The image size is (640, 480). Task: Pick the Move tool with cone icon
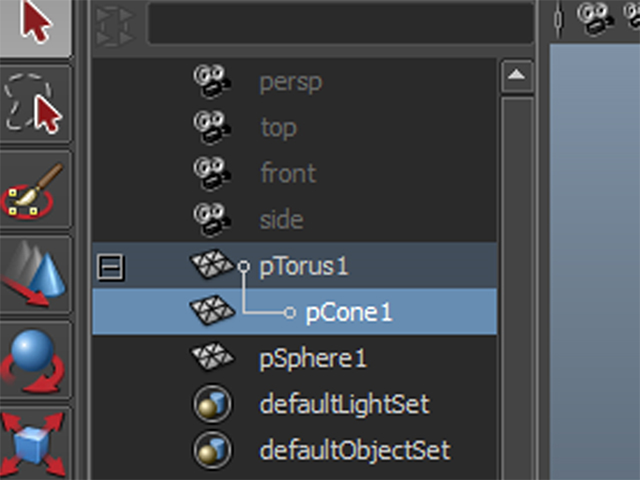(35, 275)
